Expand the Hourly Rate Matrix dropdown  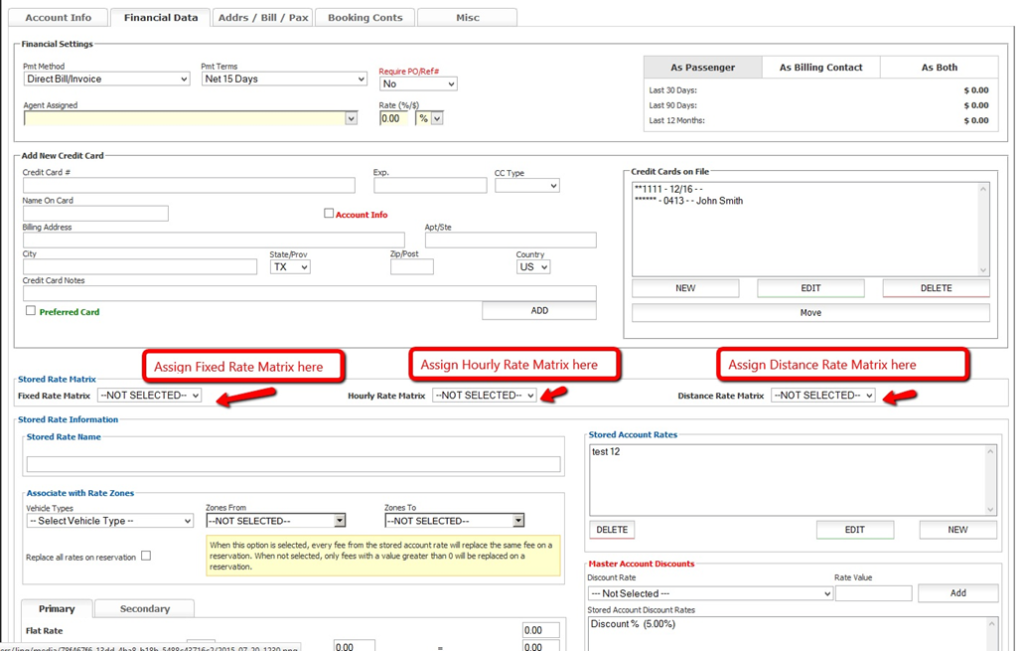pos(484,395)
